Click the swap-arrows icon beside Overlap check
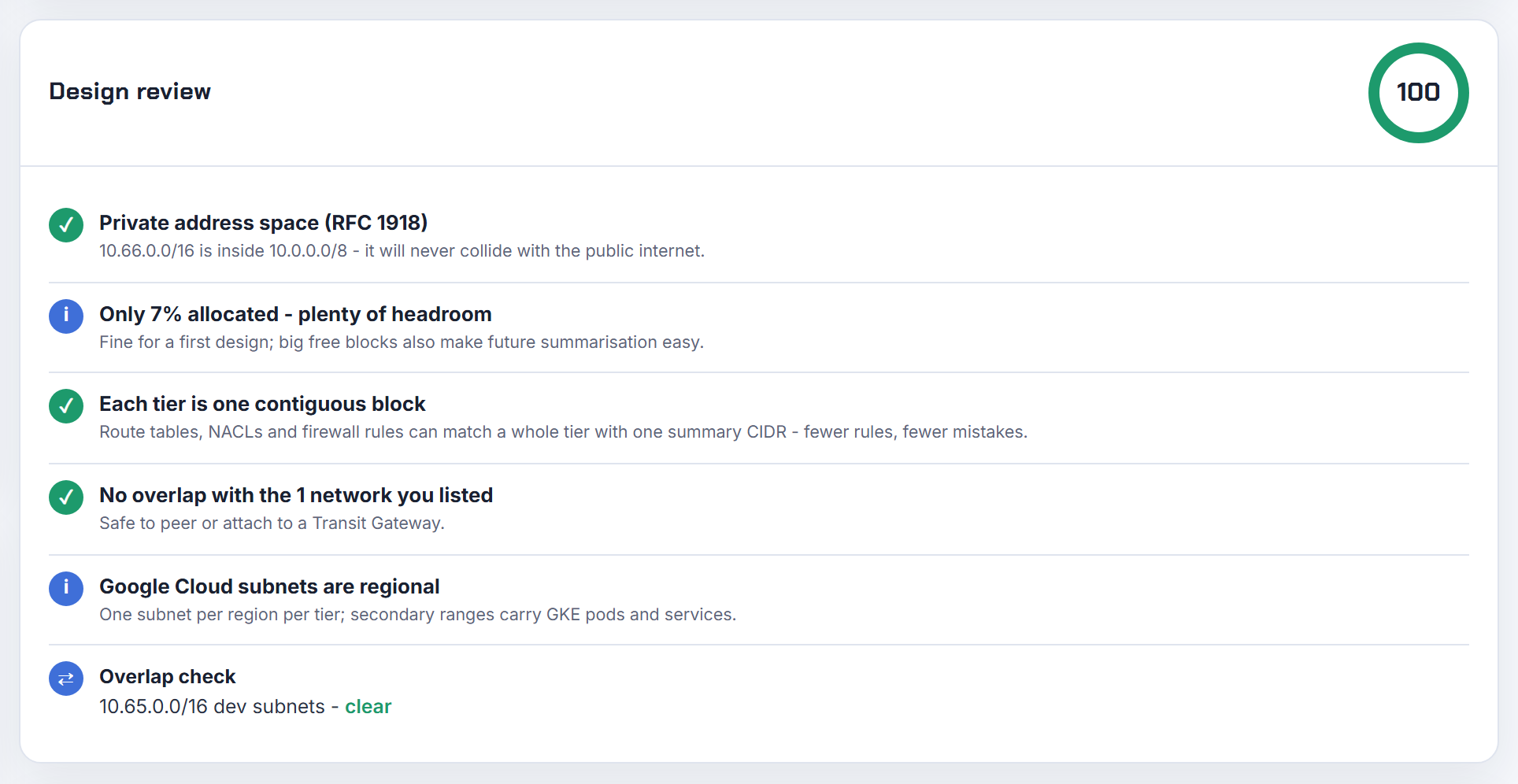1518x784 pixels. [66, 679]
